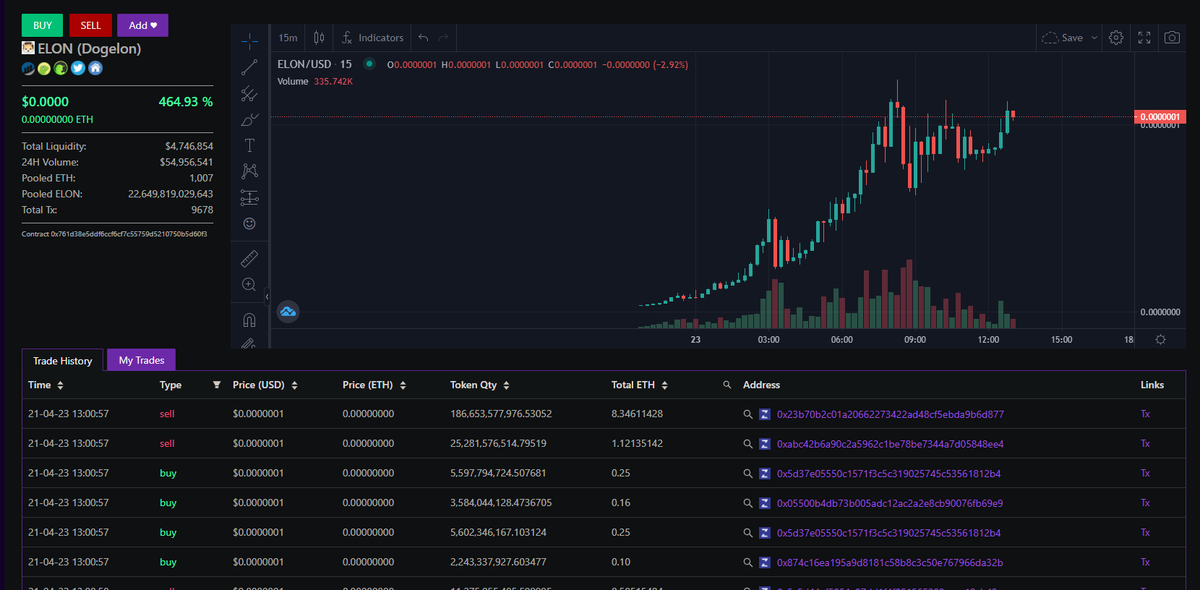Open Tx link for the 0.16 ETH trade
This screenshot has height=590, width=1200.
(x=1146, y=503)
